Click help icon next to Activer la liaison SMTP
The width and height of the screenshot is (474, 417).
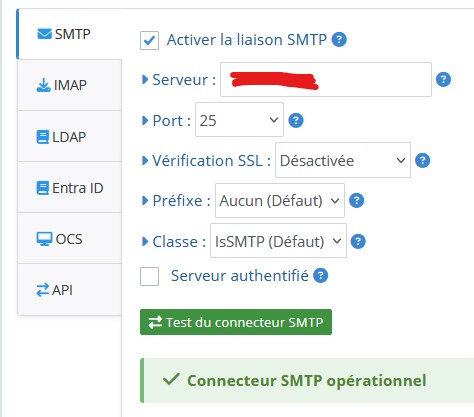(339, 40)
